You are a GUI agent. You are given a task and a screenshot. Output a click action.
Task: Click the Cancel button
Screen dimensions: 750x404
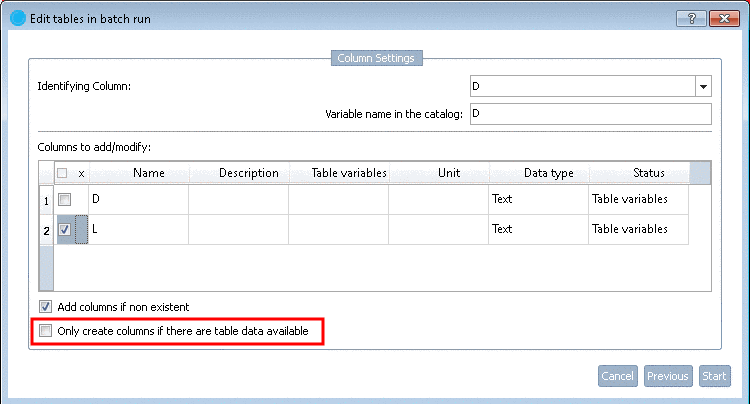(618, 376)
